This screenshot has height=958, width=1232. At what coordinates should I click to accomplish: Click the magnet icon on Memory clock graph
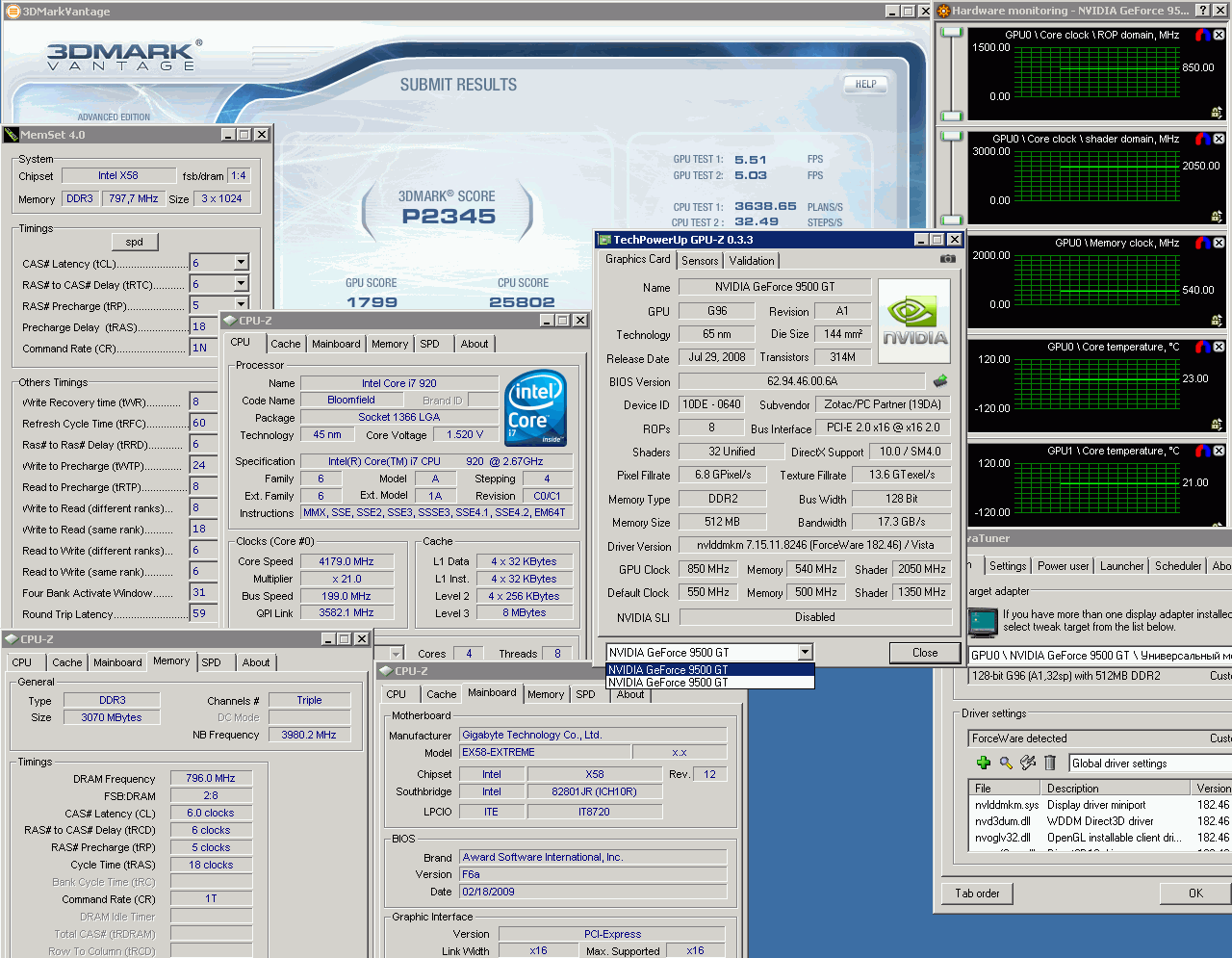pyautogui.click(x=1202, y=243)
